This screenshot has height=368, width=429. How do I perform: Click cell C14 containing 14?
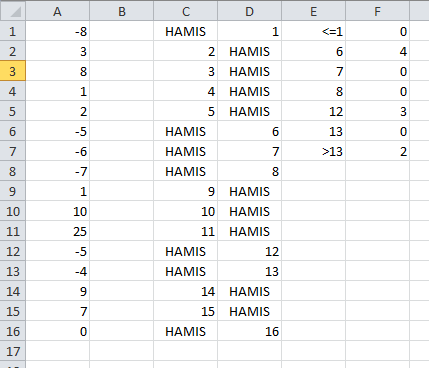tap(186, 291)
